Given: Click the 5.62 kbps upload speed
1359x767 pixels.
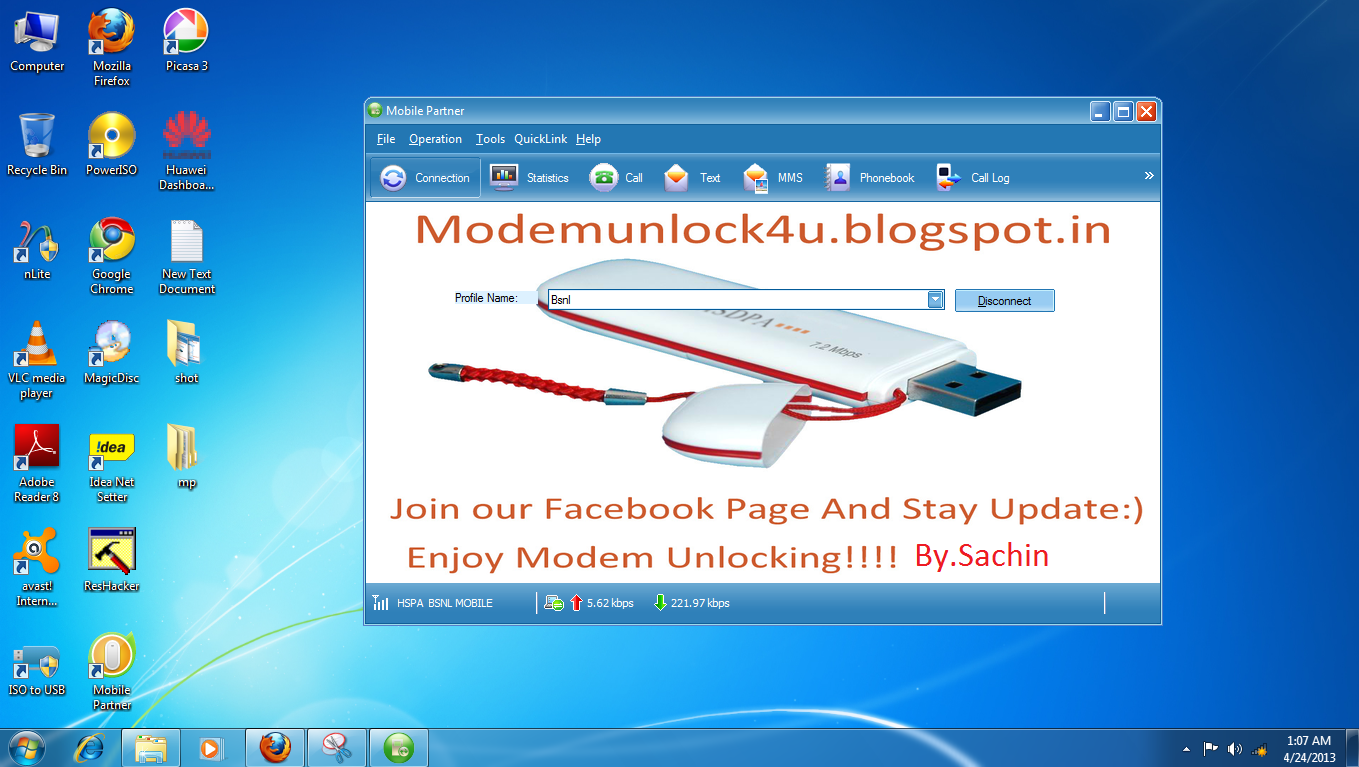Looking at the screenshot, I should point(610,603).
